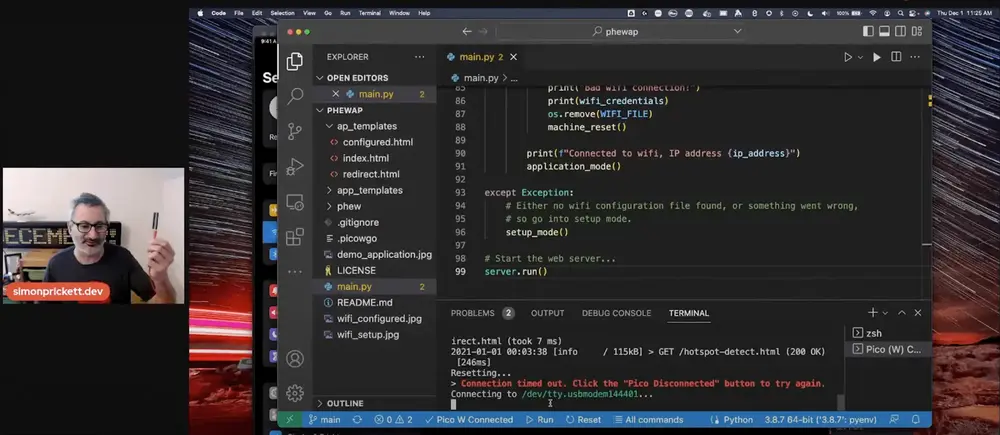Open wifi_setup.jpg in explorer
This screenshot has width=1000, height=435.
coord(367,334)
